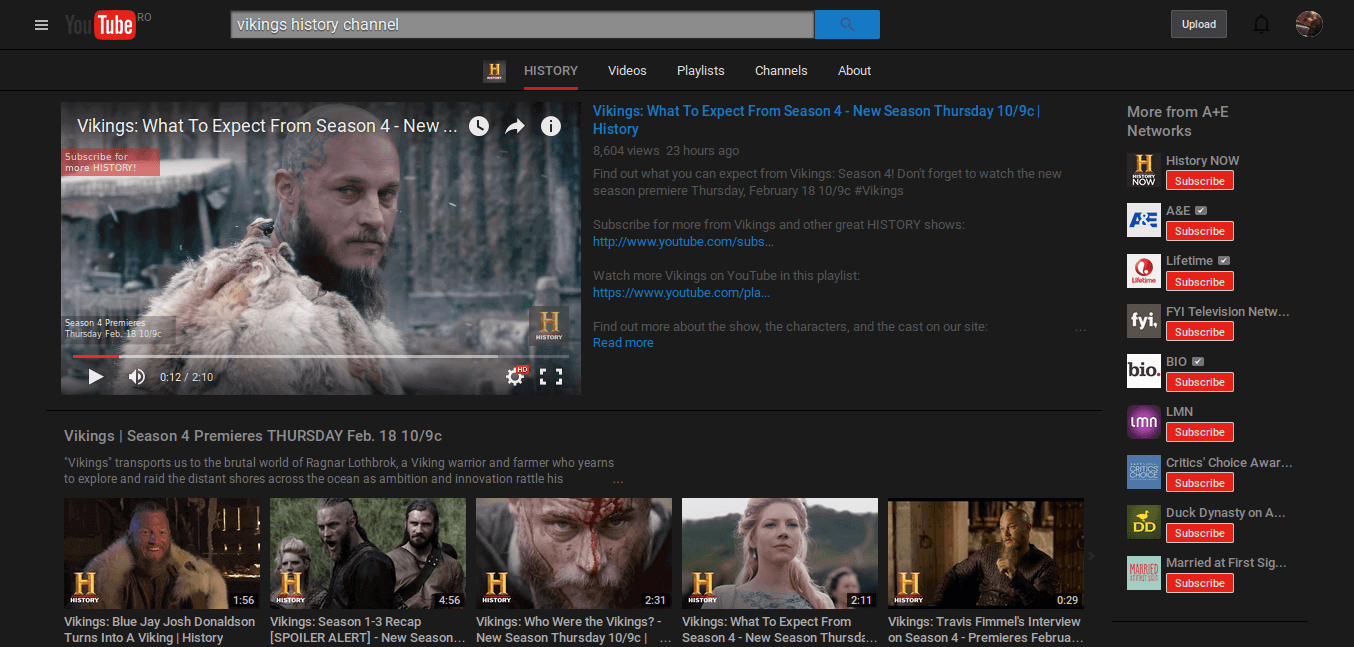
Task: Open the About tab
Action: (x=854, y=71)
